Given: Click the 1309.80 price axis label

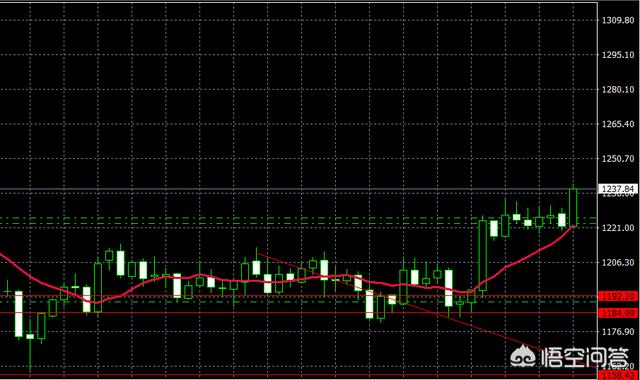Looking at the screenshot, I should click(x=618, y=20).
